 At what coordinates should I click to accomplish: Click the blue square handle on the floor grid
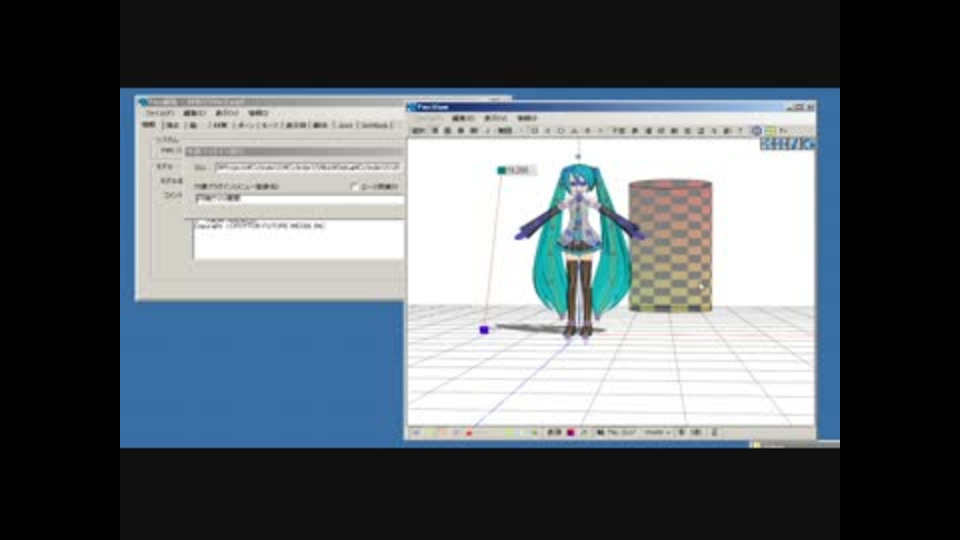pyautogui.click(x=484, y=330)
